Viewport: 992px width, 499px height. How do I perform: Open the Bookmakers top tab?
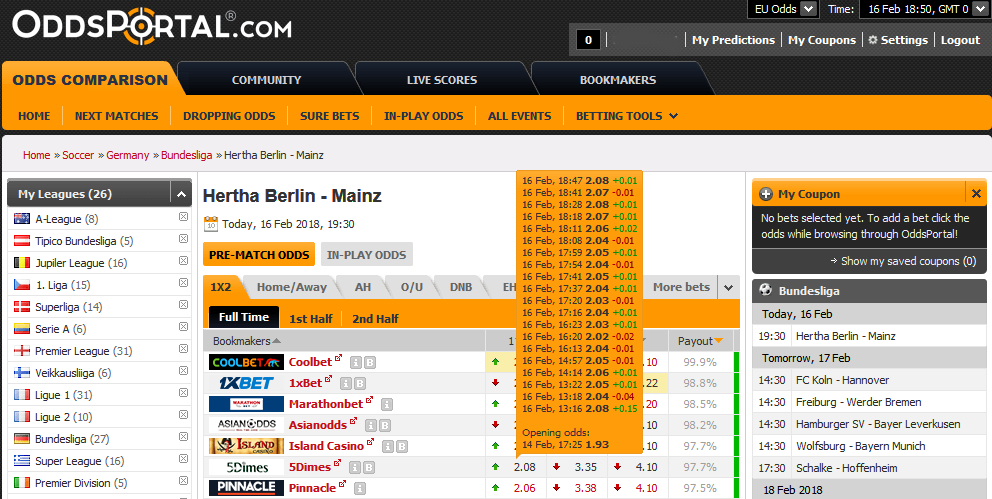[x=617, y=80]
